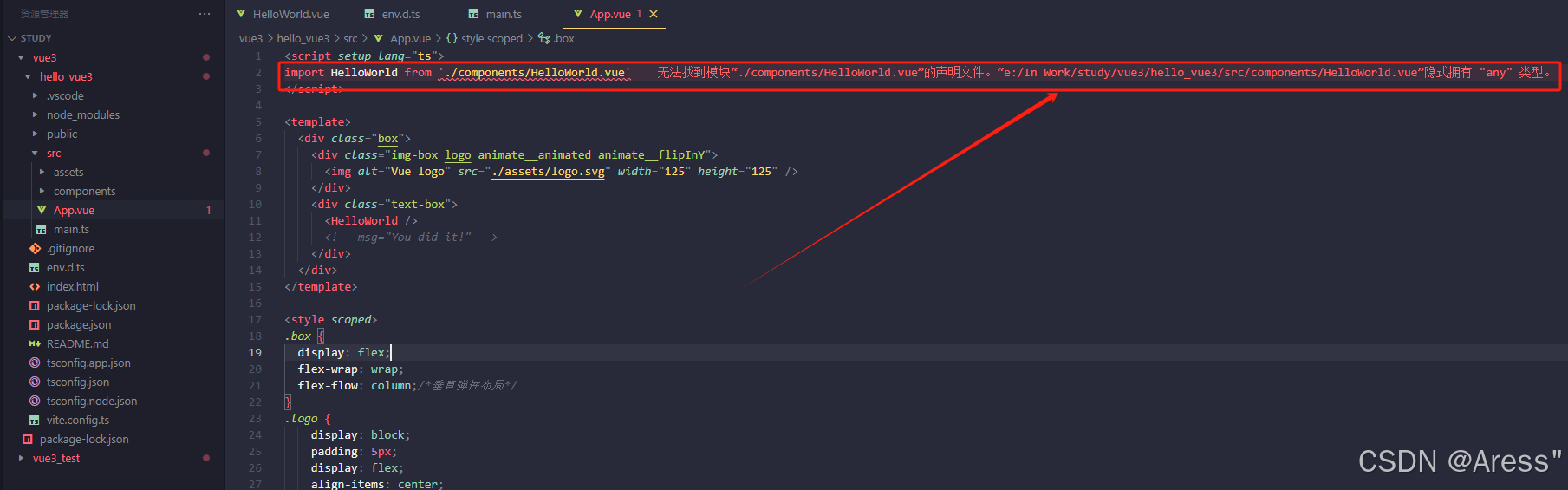Click the class symbol icon before .box breadcrumb

(x=543, y=38)
